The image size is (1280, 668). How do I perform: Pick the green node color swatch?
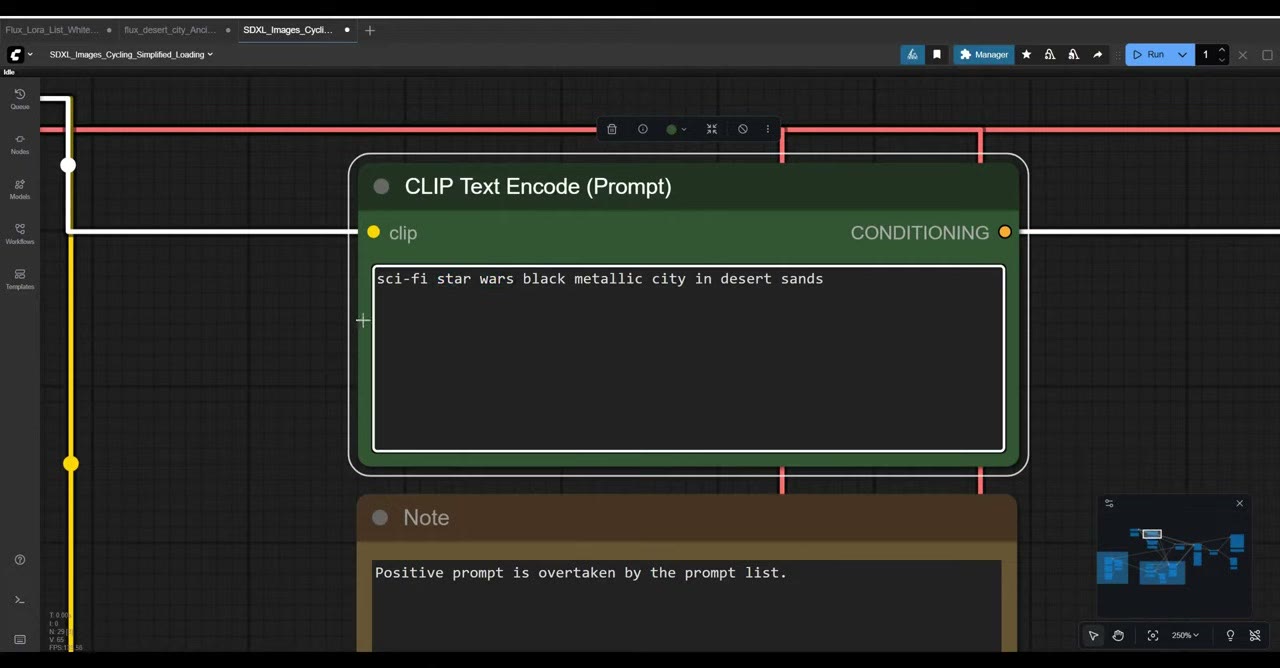pyautogui.click(x=672, y=129)
